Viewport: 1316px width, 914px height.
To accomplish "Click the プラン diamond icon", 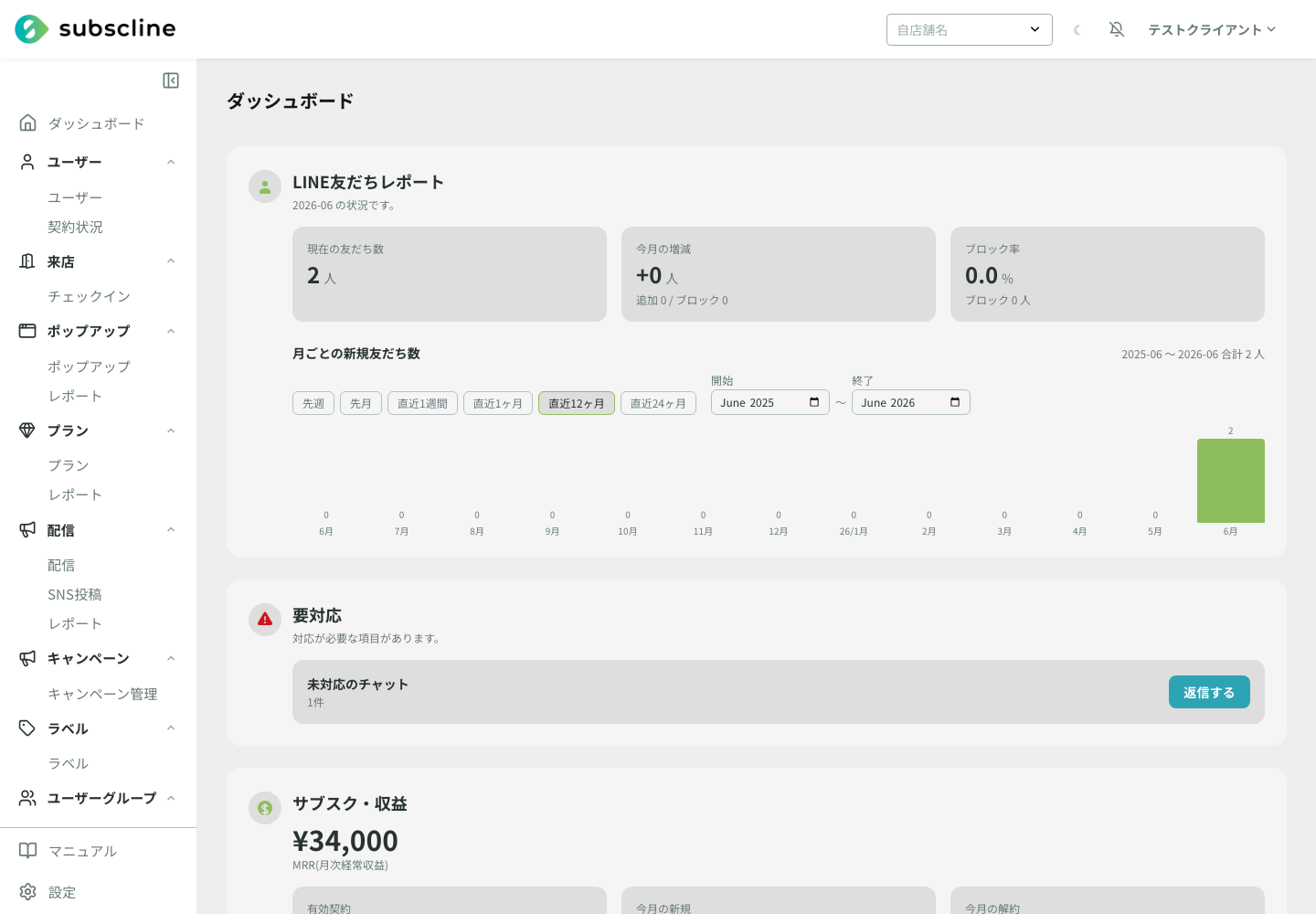I will [x=27, y=430].
